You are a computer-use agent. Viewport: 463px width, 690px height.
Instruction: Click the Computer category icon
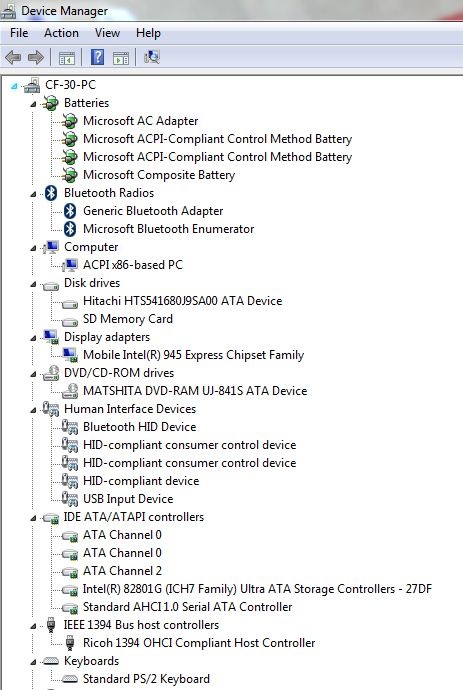point(51,247)
